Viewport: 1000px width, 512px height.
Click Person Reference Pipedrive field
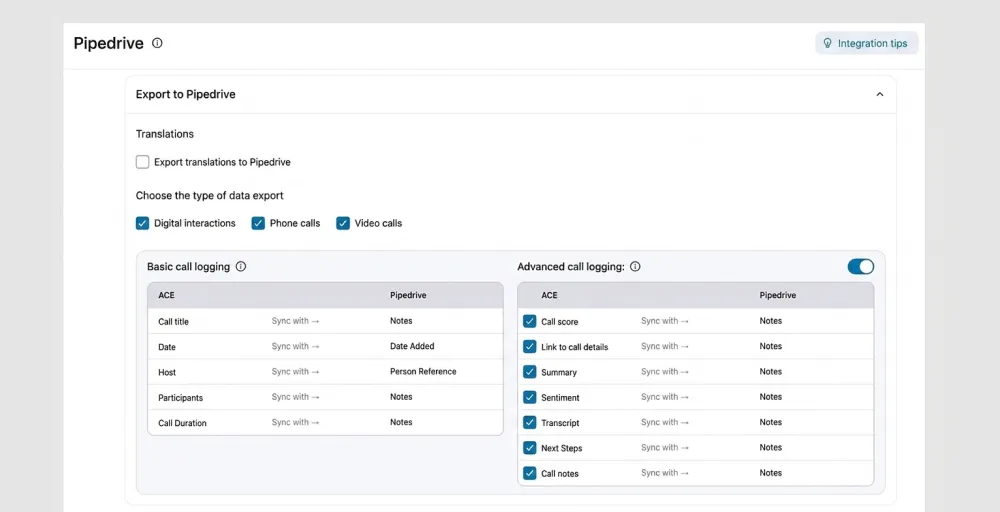pos(423,372)
